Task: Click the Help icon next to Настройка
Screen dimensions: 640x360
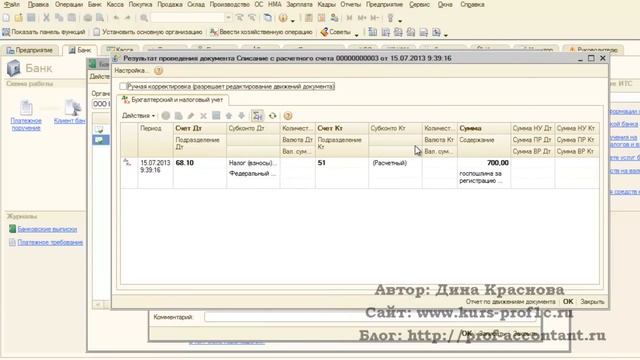Action: coord(158,71)
